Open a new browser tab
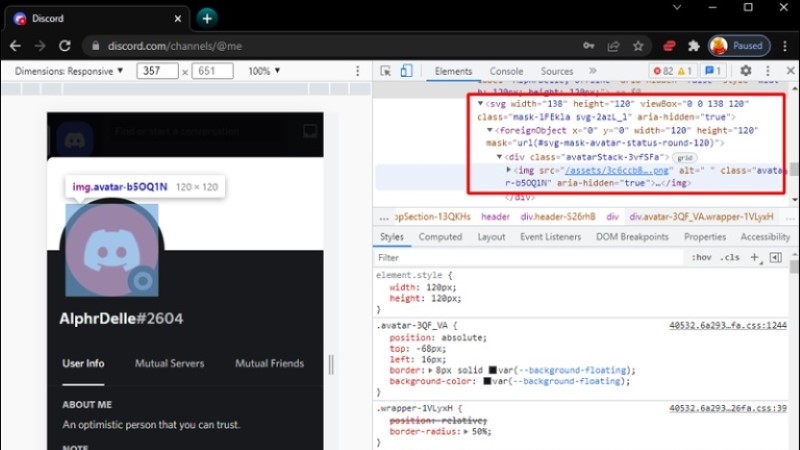 point(207,18)
